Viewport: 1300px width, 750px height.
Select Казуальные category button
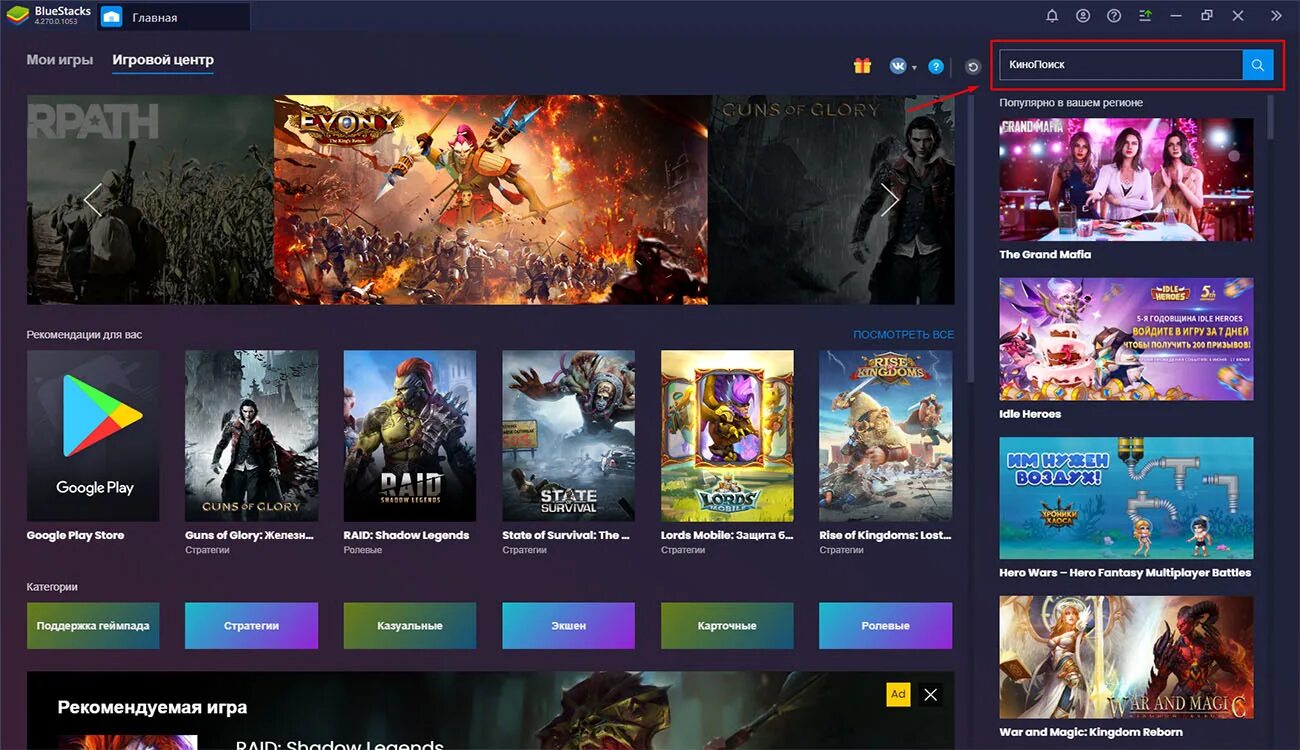[x=410, y=626]
